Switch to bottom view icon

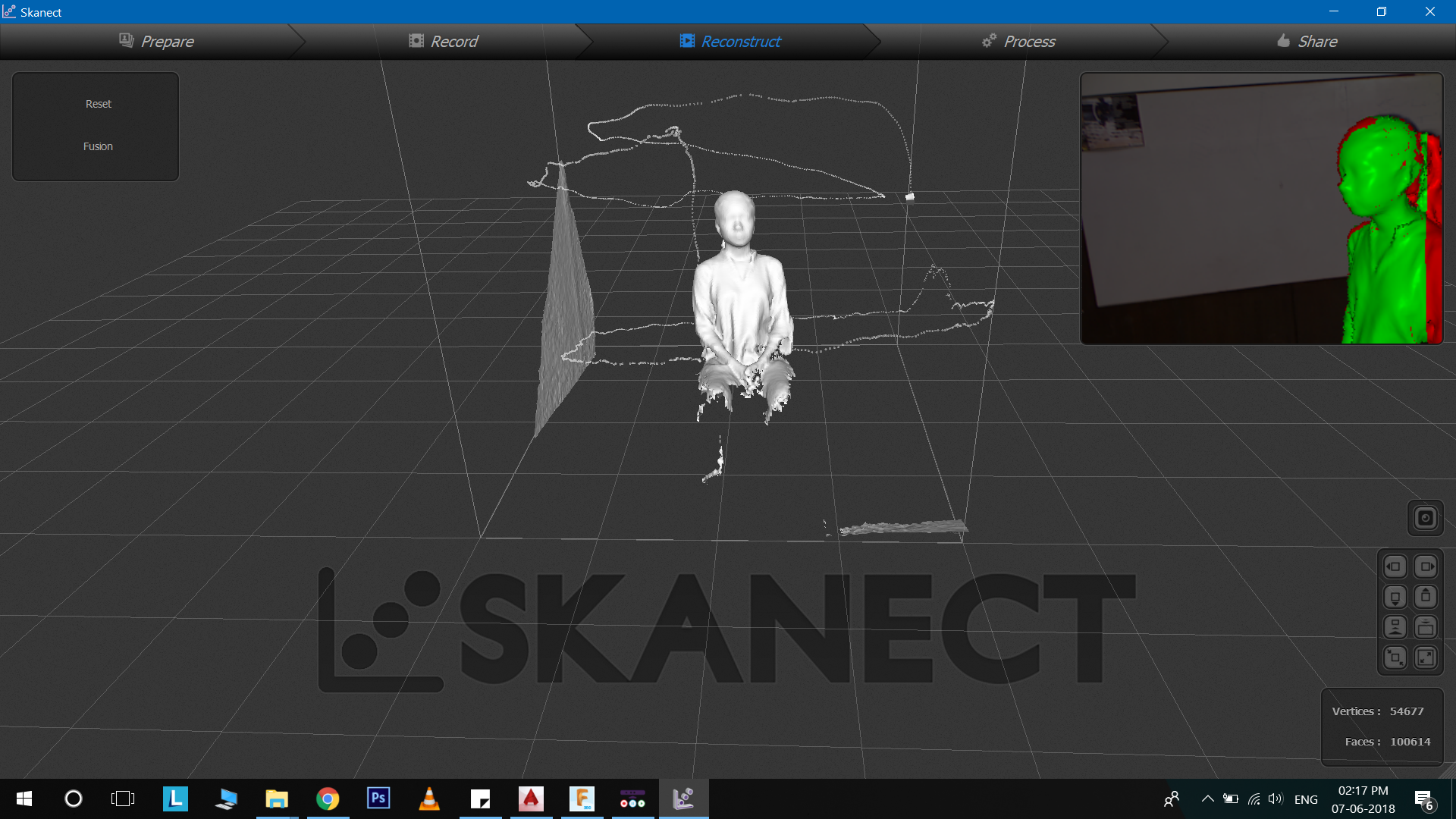1395,597
